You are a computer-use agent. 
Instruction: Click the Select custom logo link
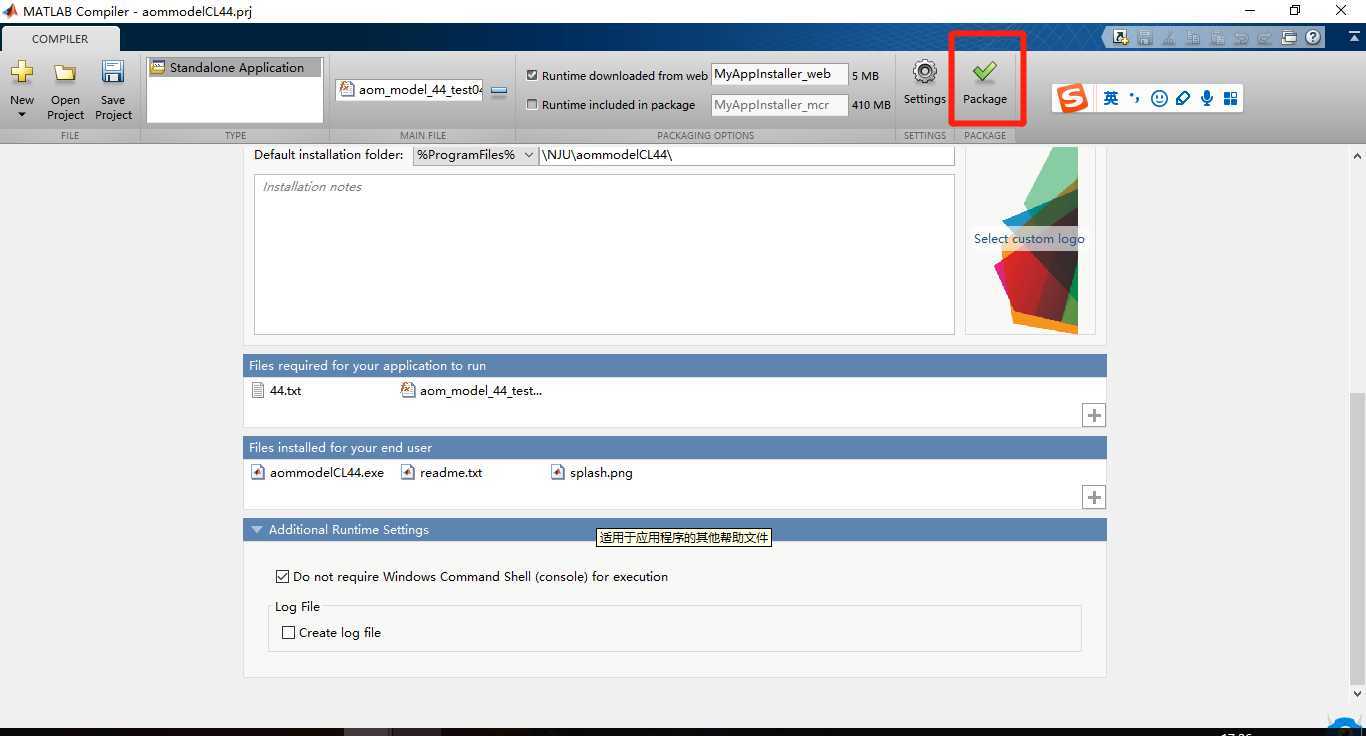click(x=1029, y=239)
